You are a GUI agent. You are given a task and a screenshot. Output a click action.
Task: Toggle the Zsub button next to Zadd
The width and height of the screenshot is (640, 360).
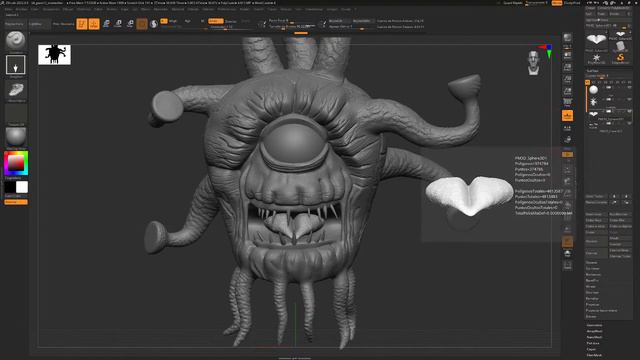coord(231,21)
